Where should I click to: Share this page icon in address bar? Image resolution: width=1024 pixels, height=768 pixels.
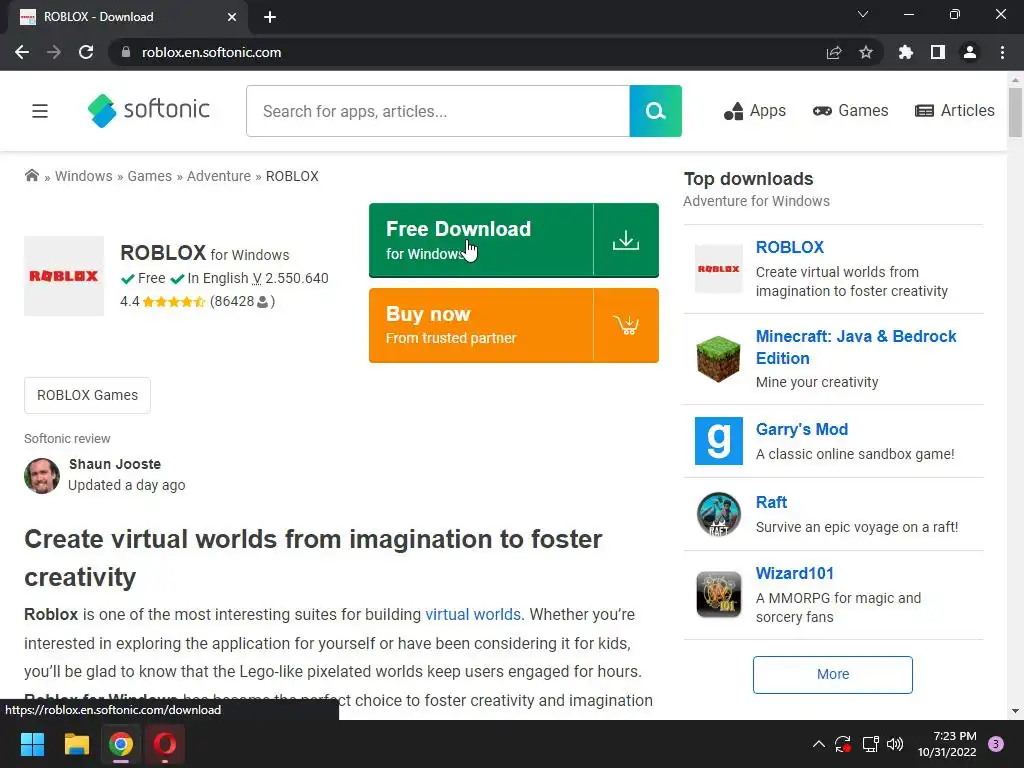[x=834, y=52]
